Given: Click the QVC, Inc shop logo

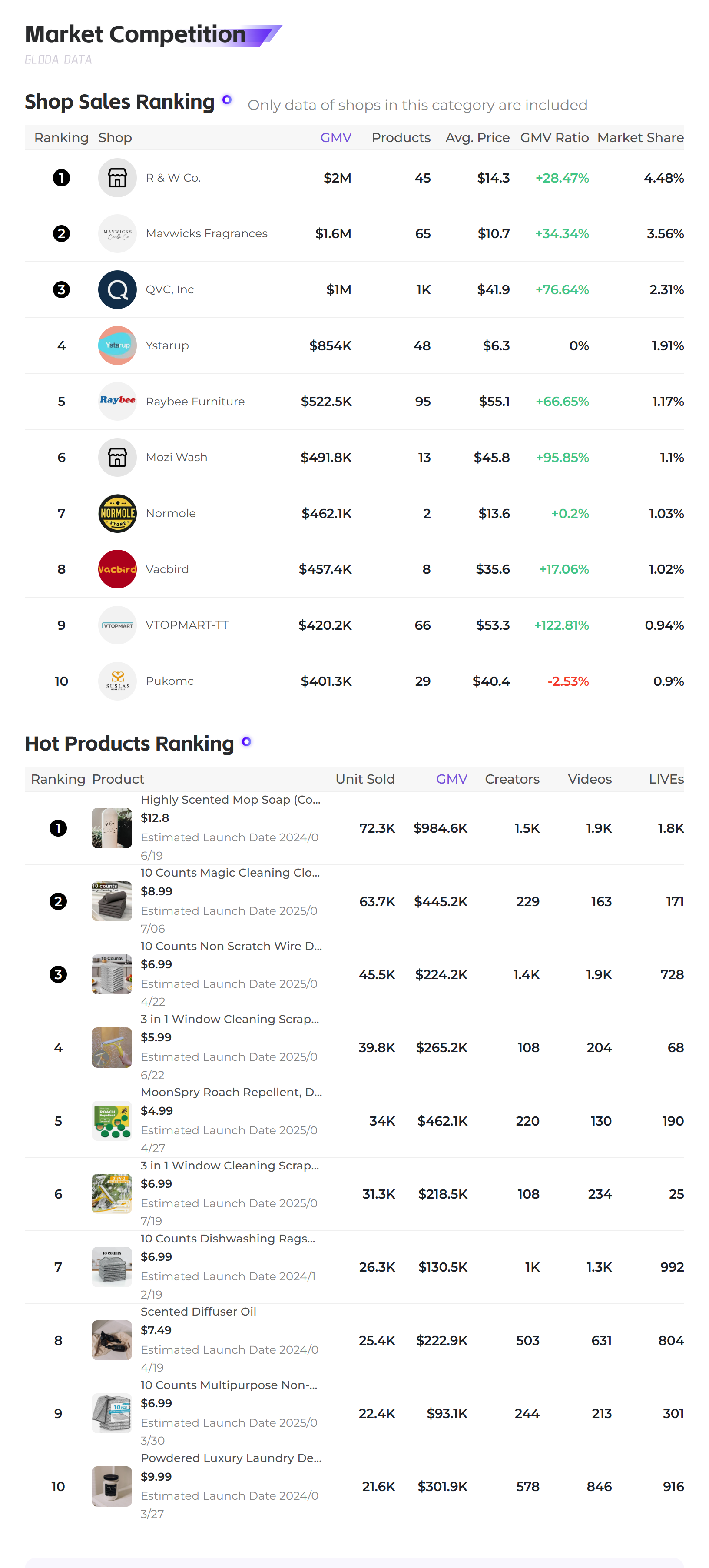Looking at the screenshot, I should pyautogui.click(x=117, y=290).
